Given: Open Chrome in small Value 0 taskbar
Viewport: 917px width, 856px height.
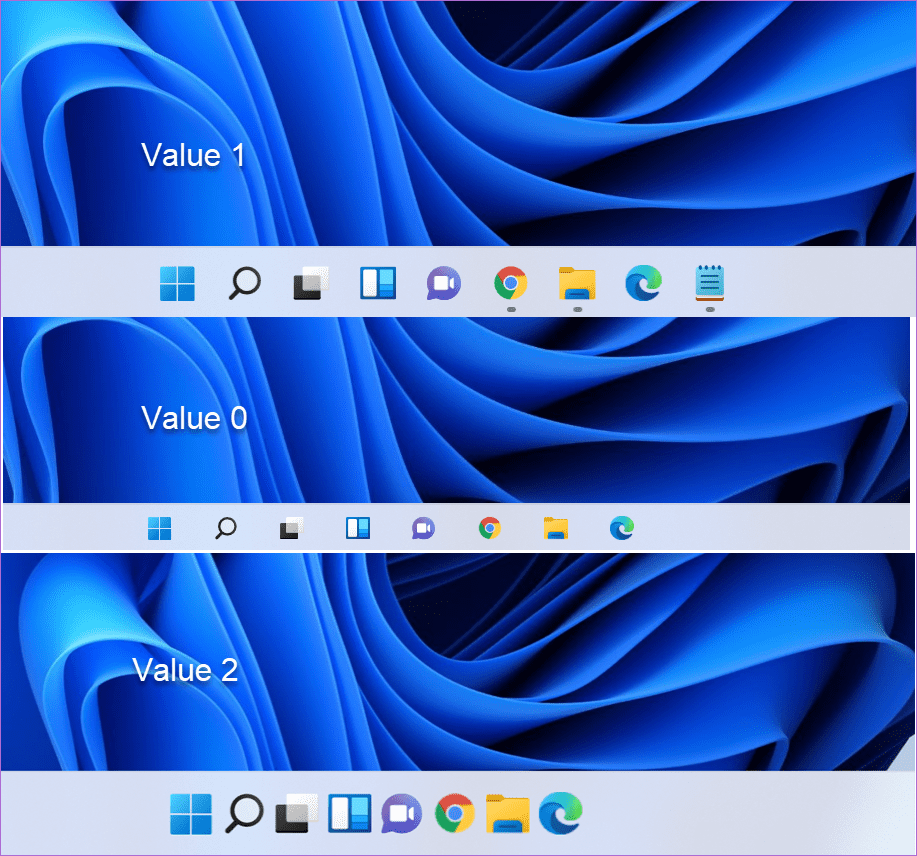Looking at the screenshot, I should tap(489, 528).
